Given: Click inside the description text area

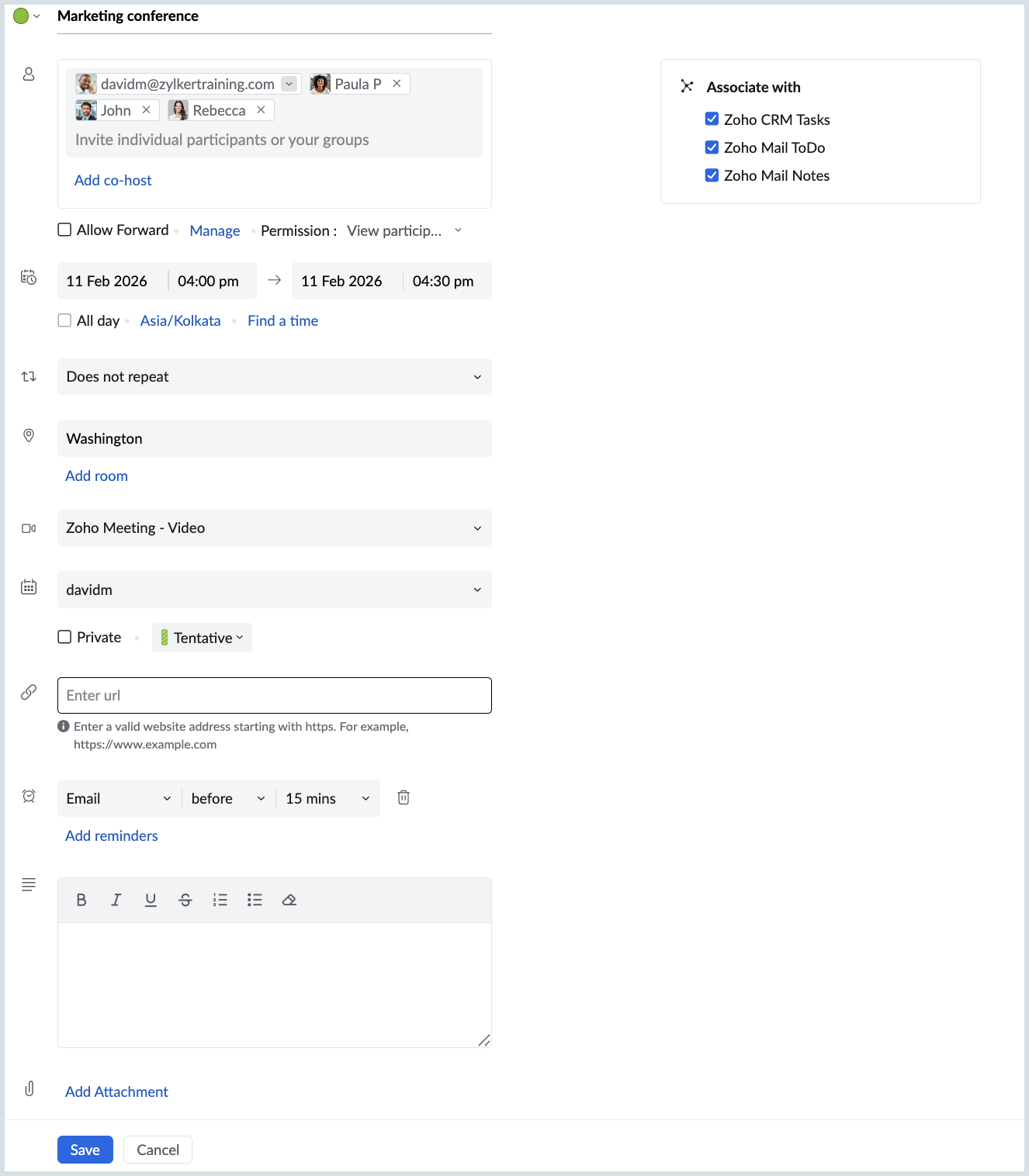Looking at the screenshot, I should pos(275,985).
